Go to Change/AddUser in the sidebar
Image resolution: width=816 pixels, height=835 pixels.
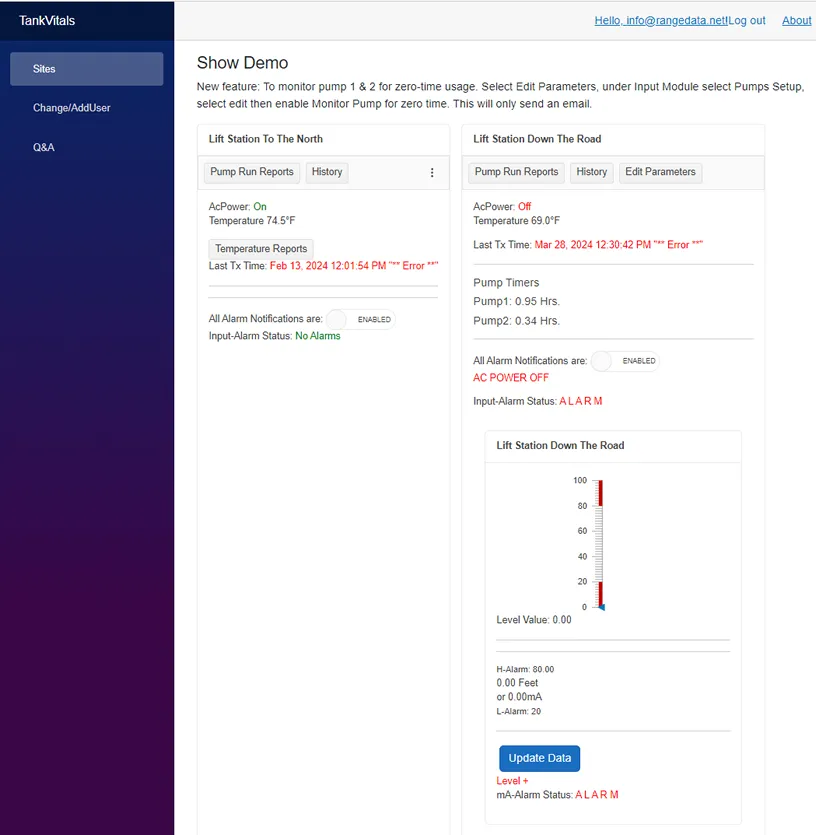click(x=72, y=108)
